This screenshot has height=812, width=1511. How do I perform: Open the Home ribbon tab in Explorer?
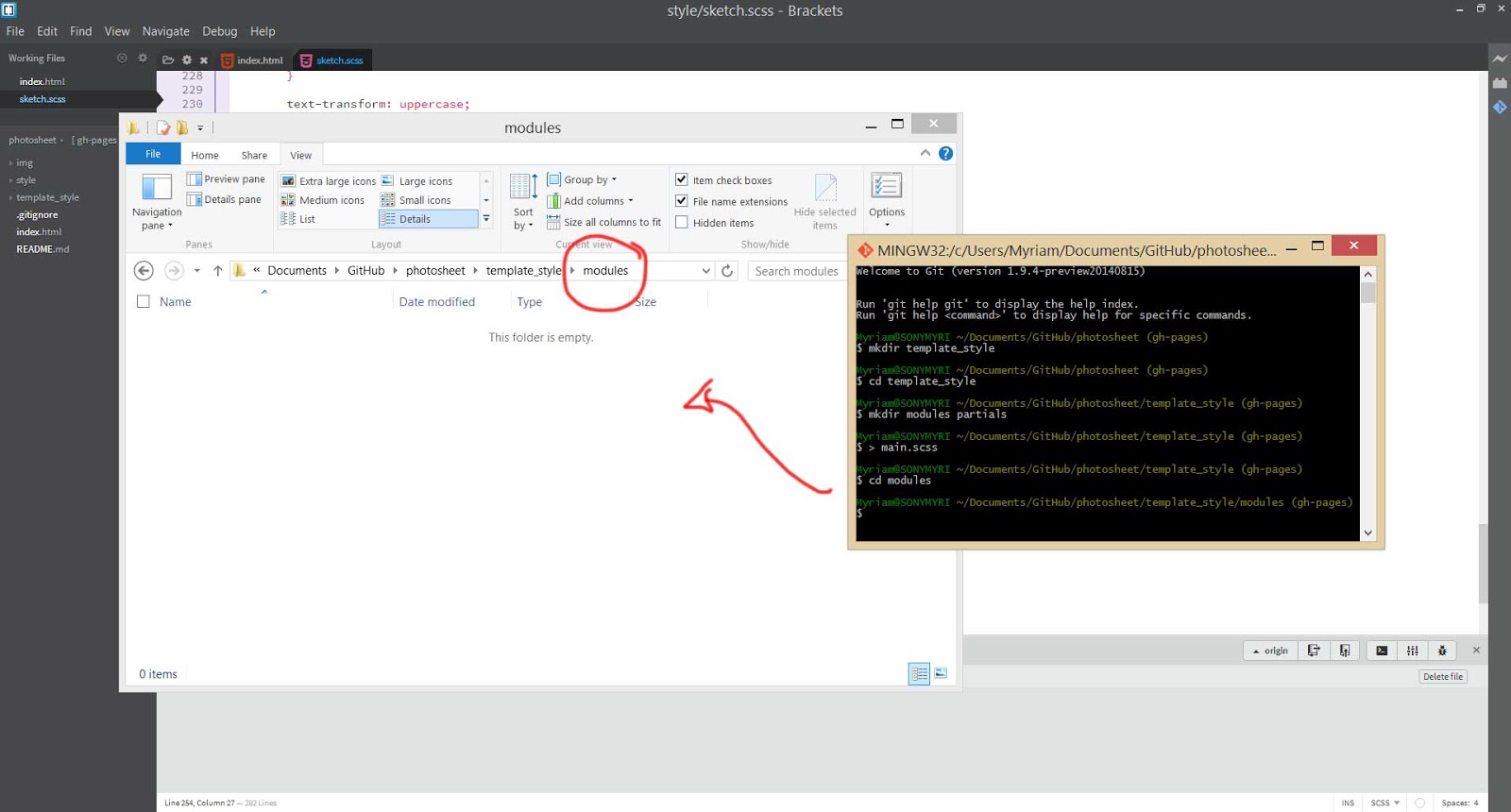(x=204, y=155)
